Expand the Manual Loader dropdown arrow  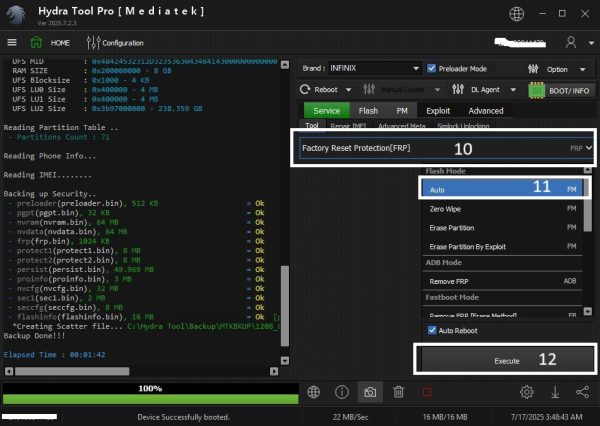[437, 90]
